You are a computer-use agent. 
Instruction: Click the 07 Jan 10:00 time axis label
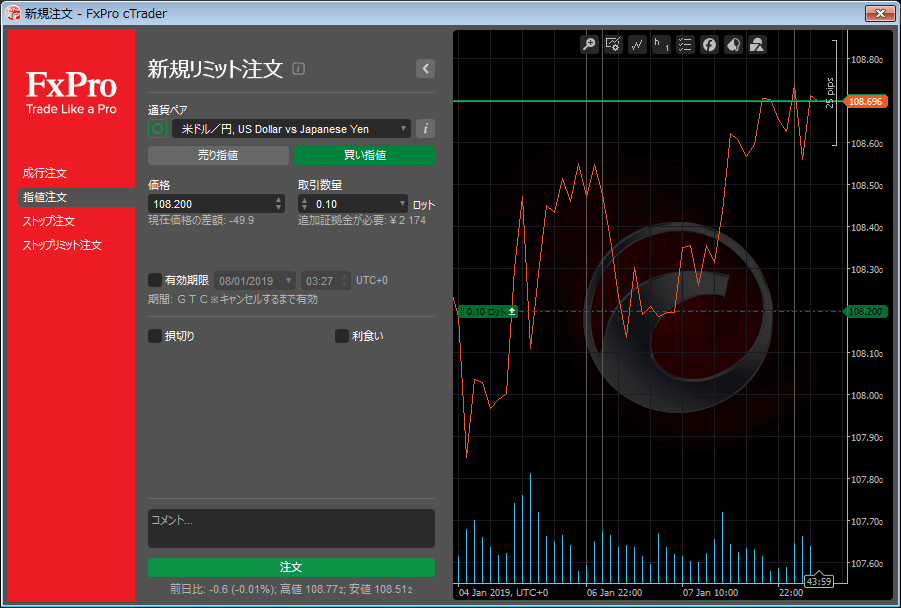(x=710, y=592)
